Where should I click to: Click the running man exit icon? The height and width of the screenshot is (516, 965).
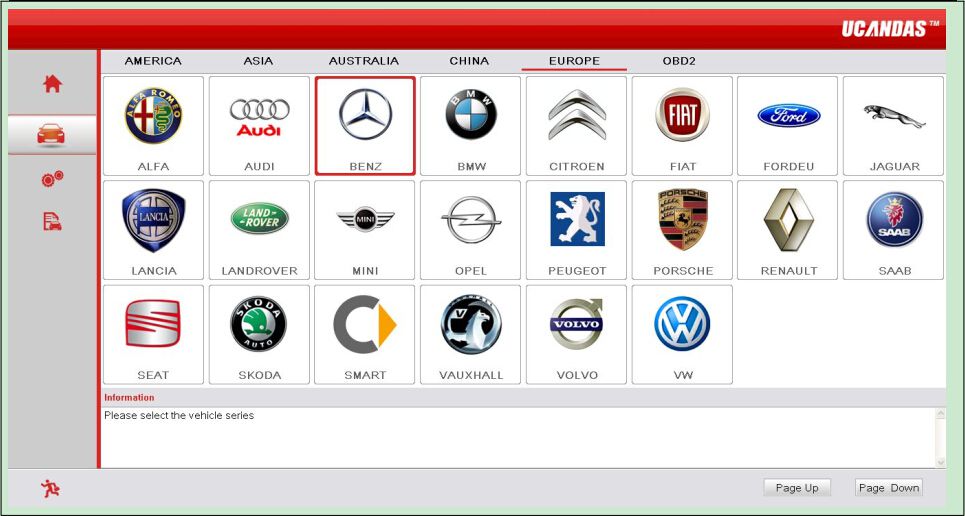pos(50,488)
